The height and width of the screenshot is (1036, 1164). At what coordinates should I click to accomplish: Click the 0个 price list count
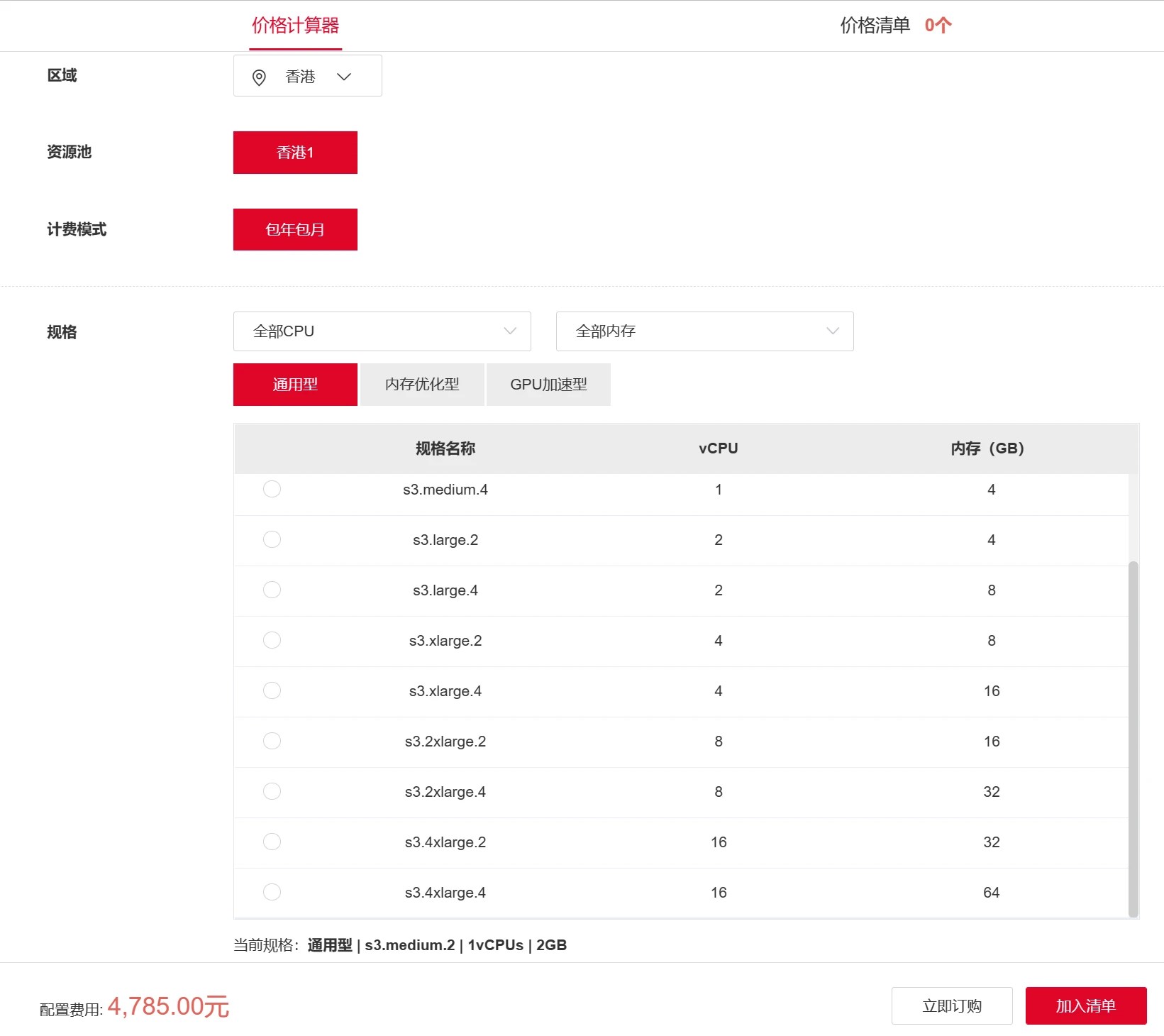pos(938,26)
